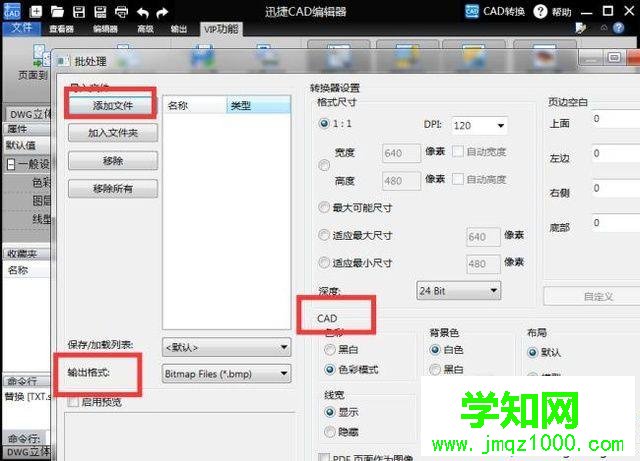Tick the 自动宽度 checkbox

[458, 152]
